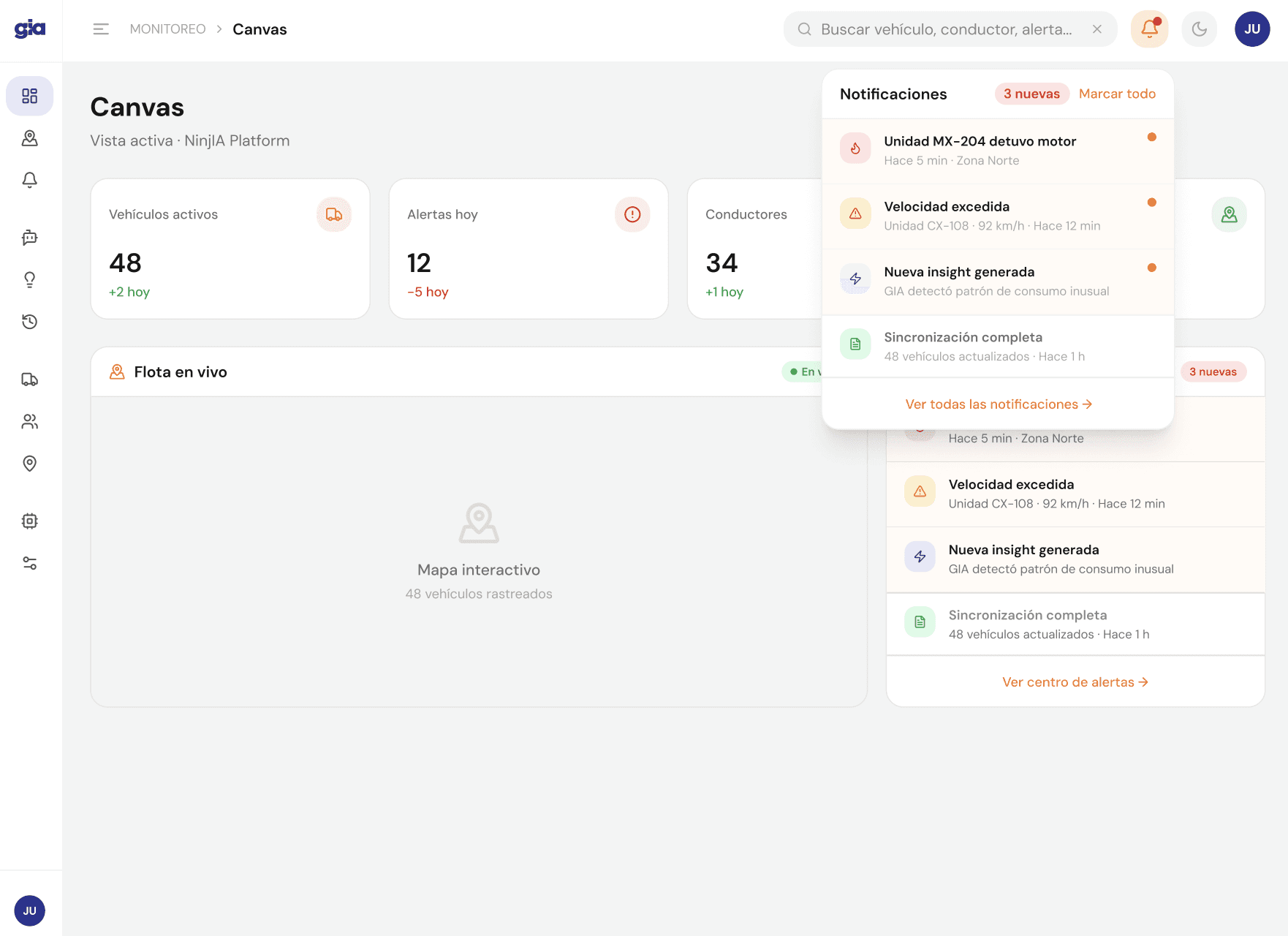Click lightning icon in dropdown notification
Image resolution: width=1288 pixels, height=936 pixels.
click(855, 279)
